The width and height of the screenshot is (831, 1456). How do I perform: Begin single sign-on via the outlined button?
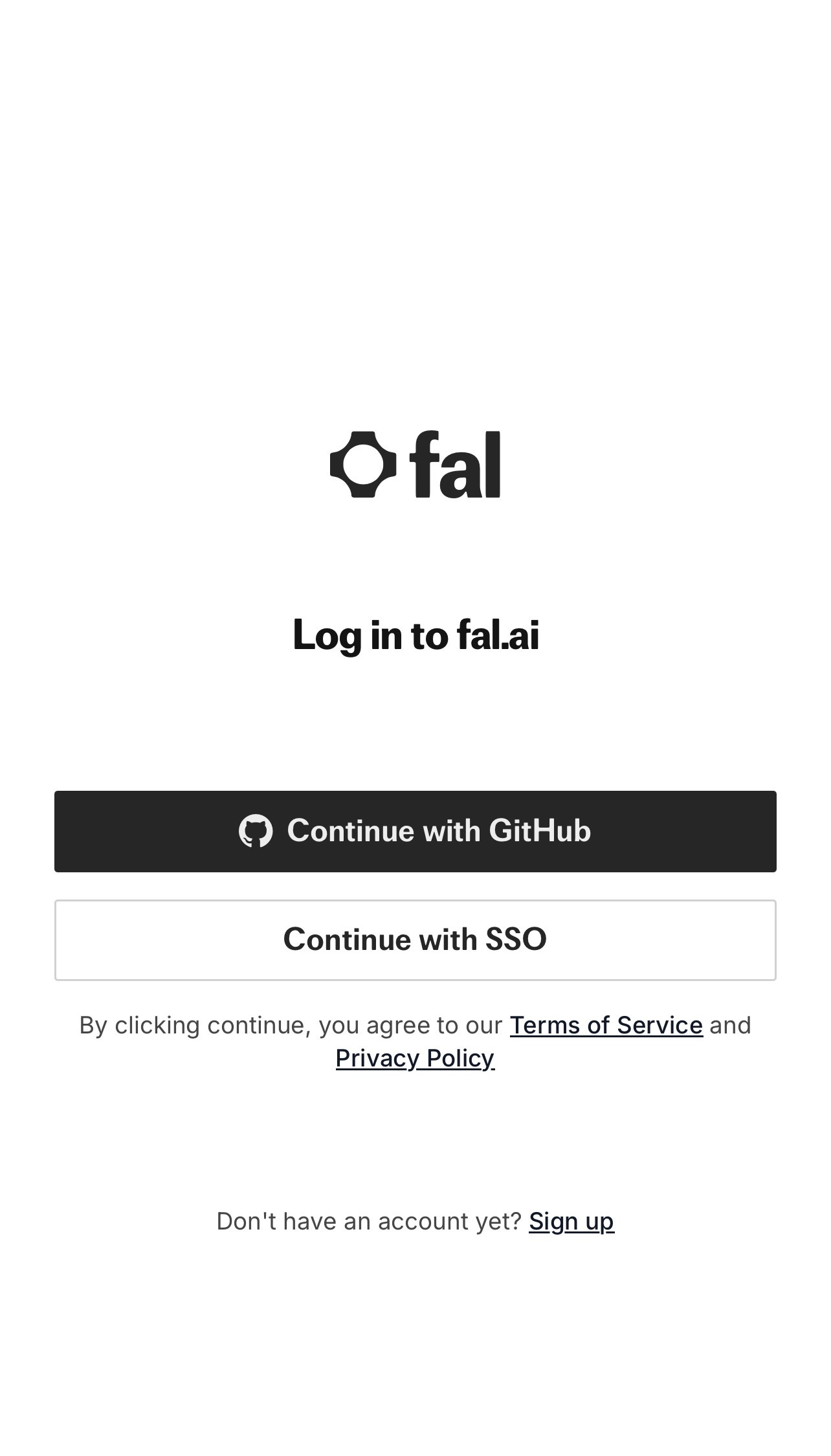click(415, 939)
